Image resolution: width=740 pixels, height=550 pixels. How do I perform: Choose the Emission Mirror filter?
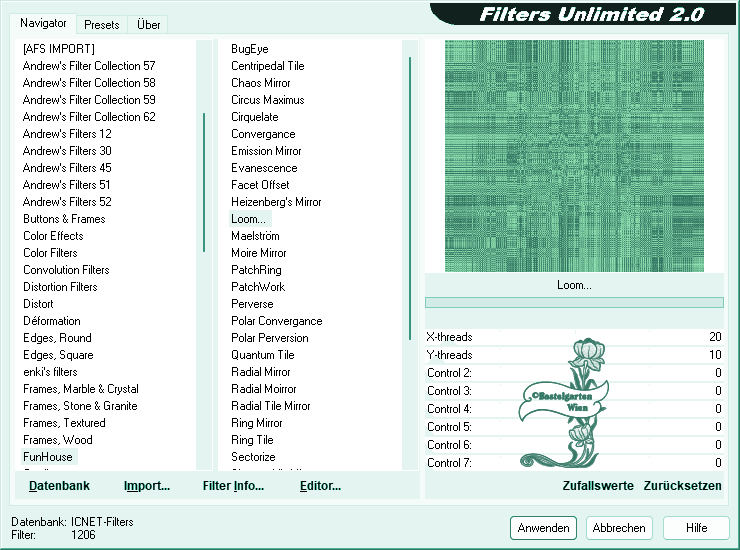(x=266, y=151)
